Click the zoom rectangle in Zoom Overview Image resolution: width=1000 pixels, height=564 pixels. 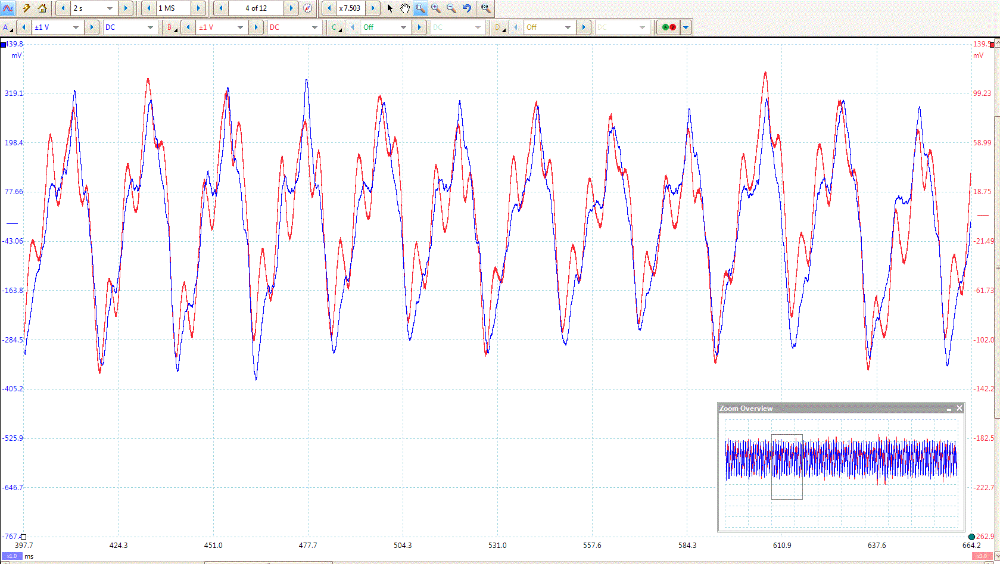pos(787,466)
